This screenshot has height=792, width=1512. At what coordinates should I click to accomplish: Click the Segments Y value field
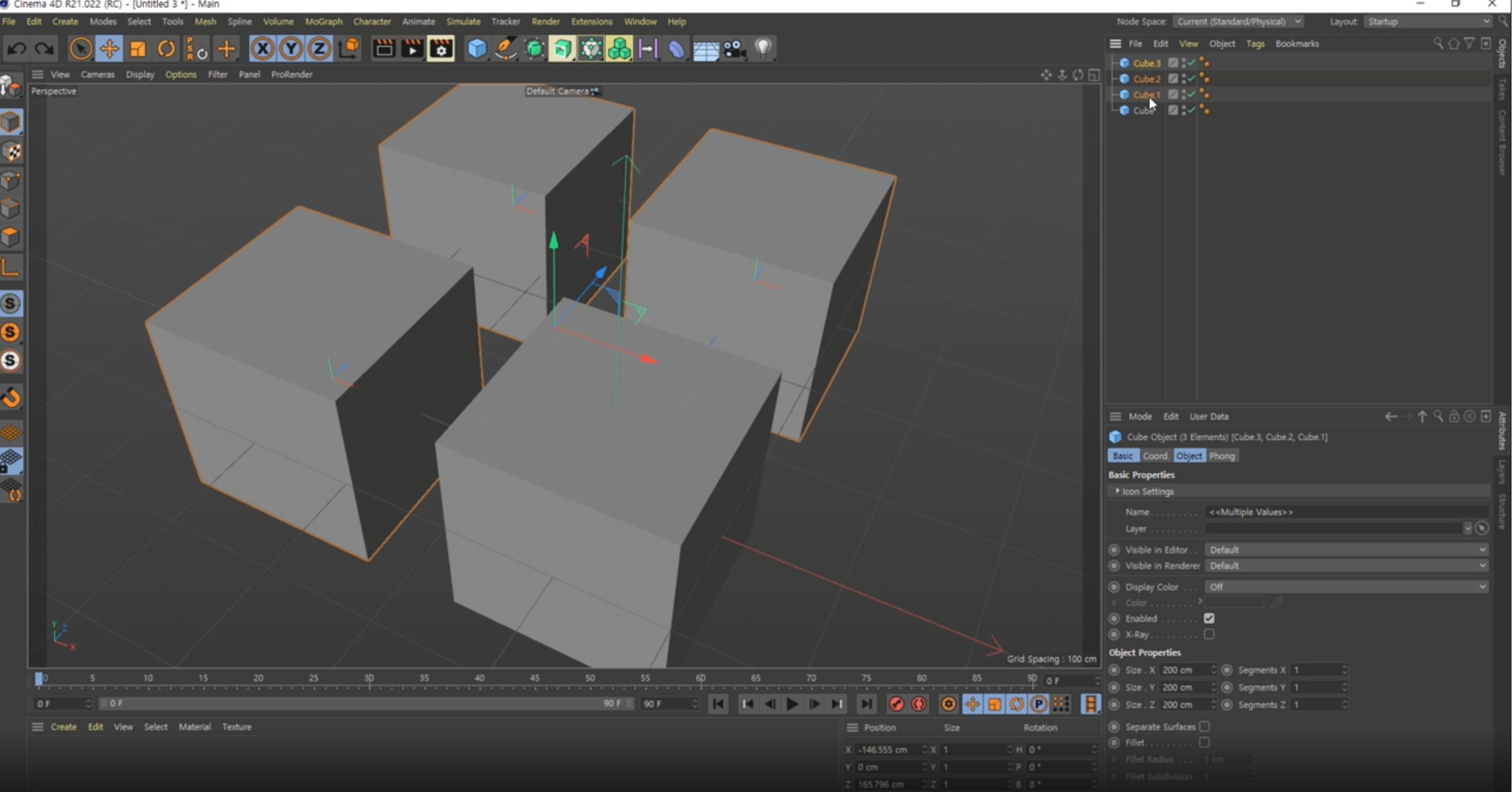[1315, 687]
